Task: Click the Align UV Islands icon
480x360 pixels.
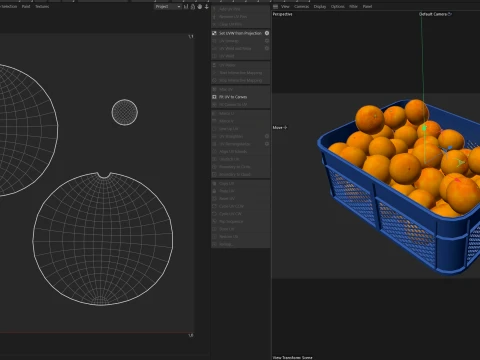Action: pyautogui.click(x=214, y=152)
